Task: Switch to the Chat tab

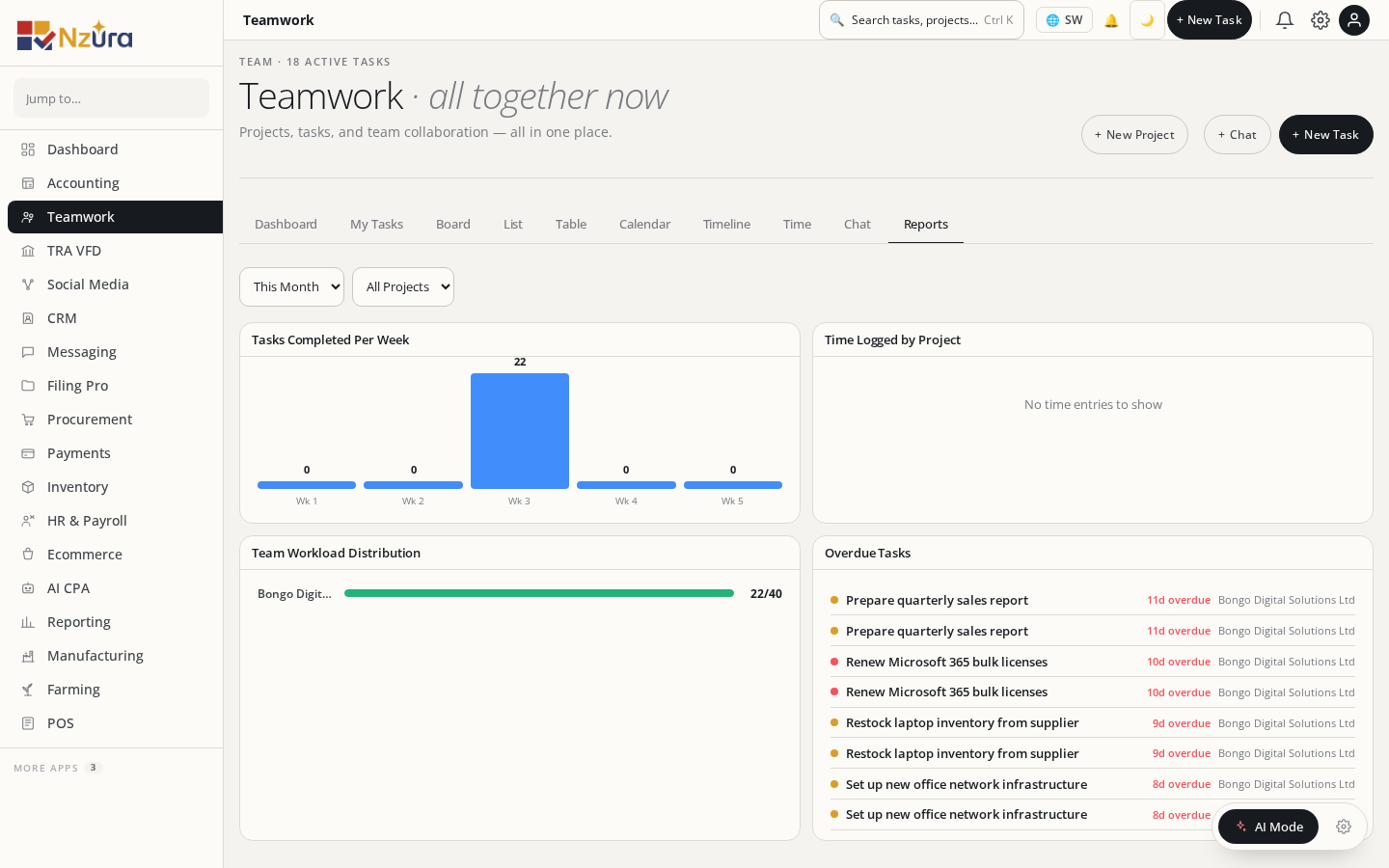Action: [858, 224]
